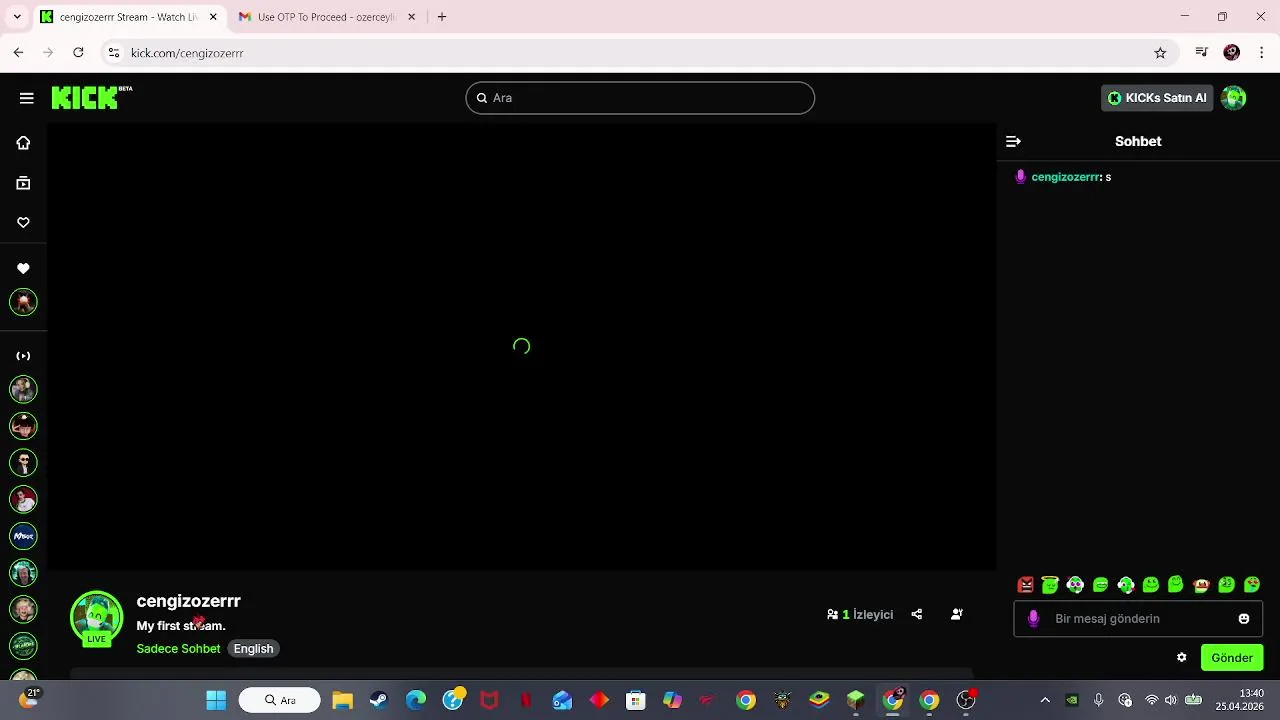Click the filled white heart sidebar icon

23,268
